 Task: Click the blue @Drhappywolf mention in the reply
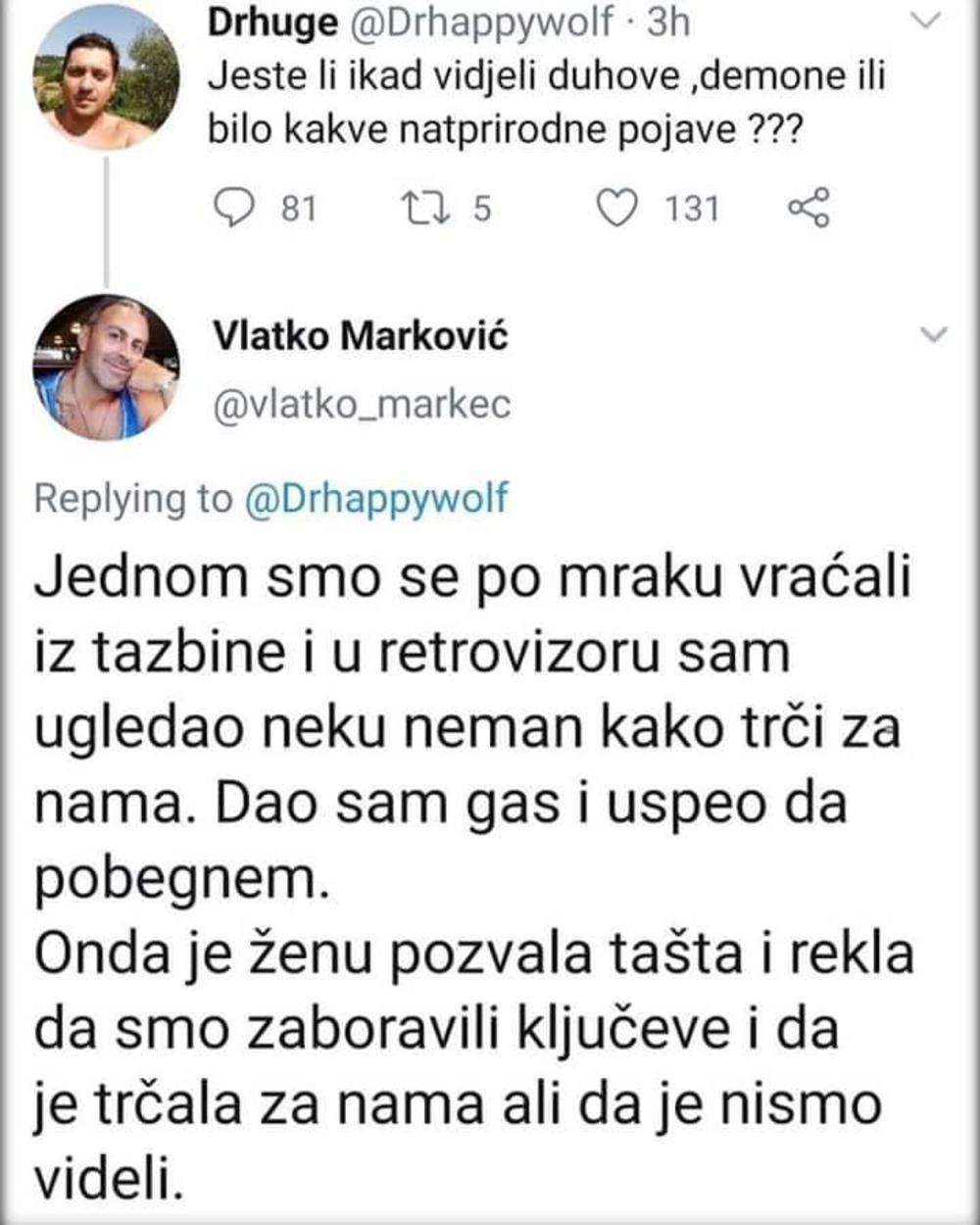click(x=375, y=498)
